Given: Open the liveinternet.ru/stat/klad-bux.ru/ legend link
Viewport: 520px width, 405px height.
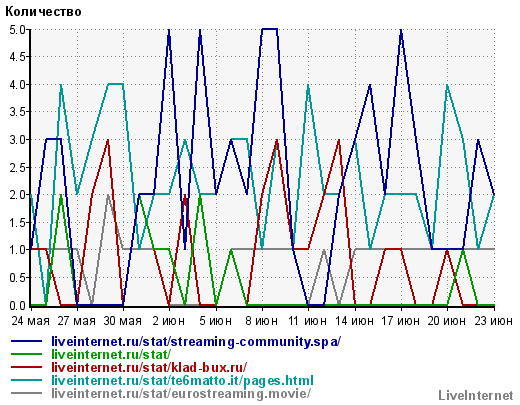Looking at the screenshot, I should 149,367.
